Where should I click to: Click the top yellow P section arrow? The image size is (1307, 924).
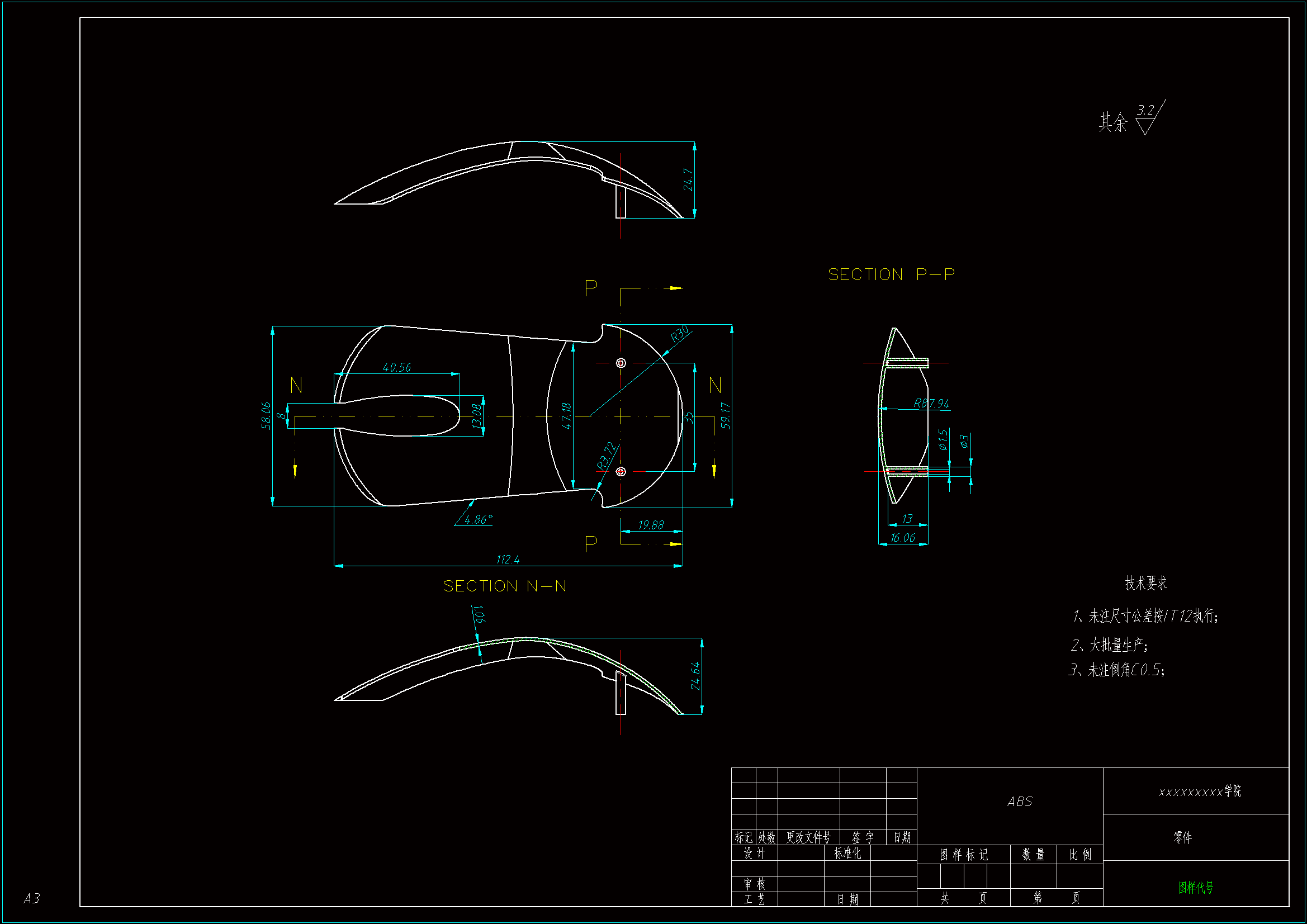pos(675,288)
